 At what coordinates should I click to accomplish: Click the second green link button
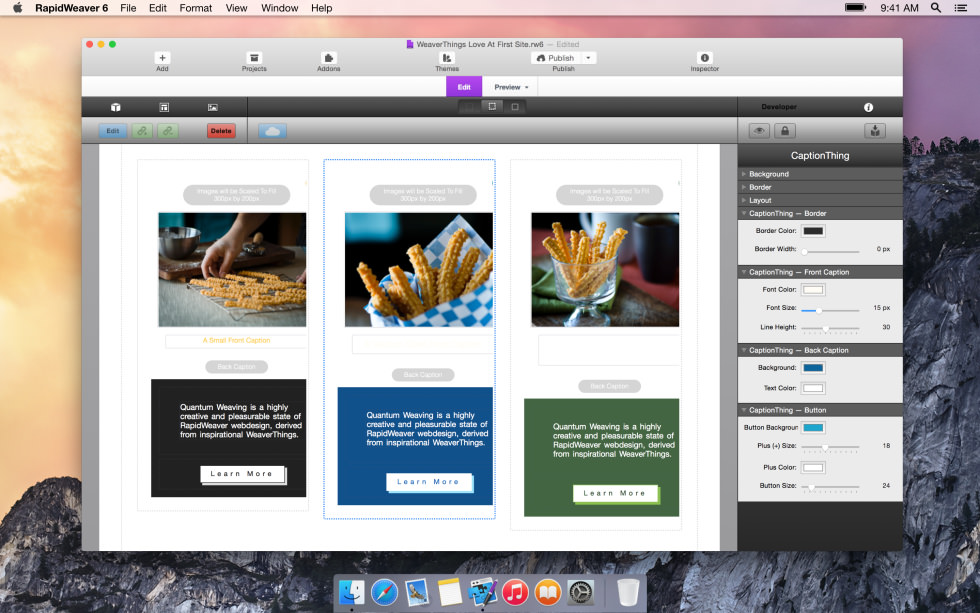[x=168, y=131]
